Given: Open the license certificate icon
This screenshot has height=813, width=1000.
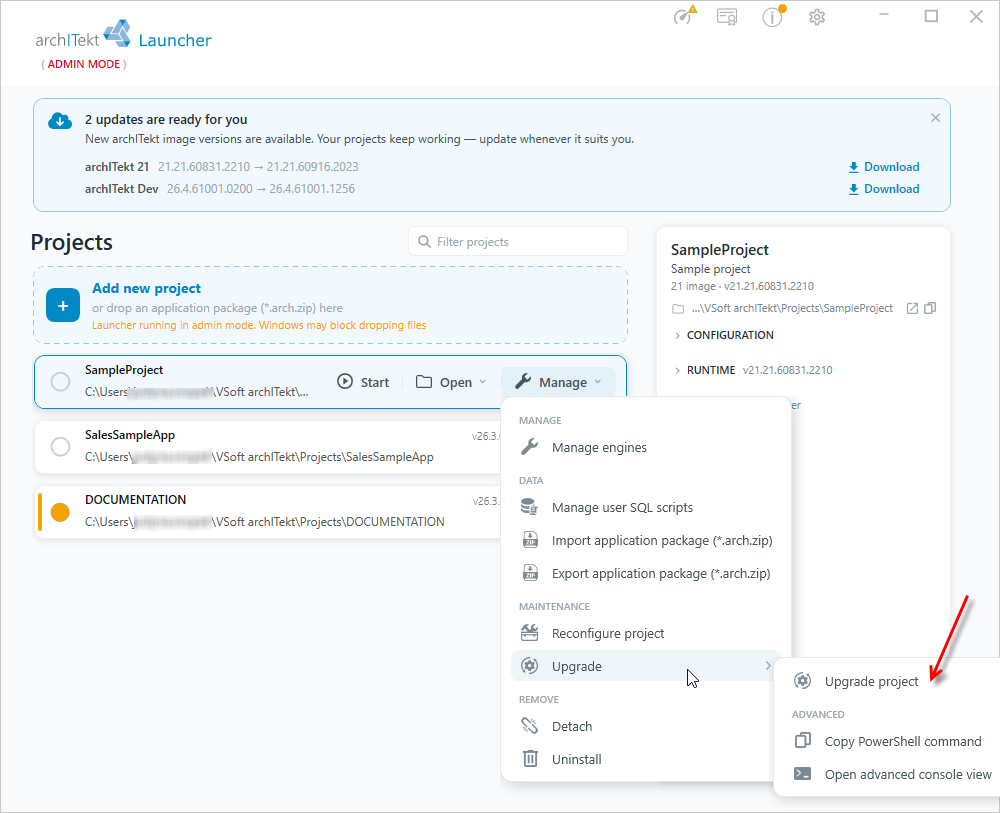Looking at the screenshot, I should point(727,17).
